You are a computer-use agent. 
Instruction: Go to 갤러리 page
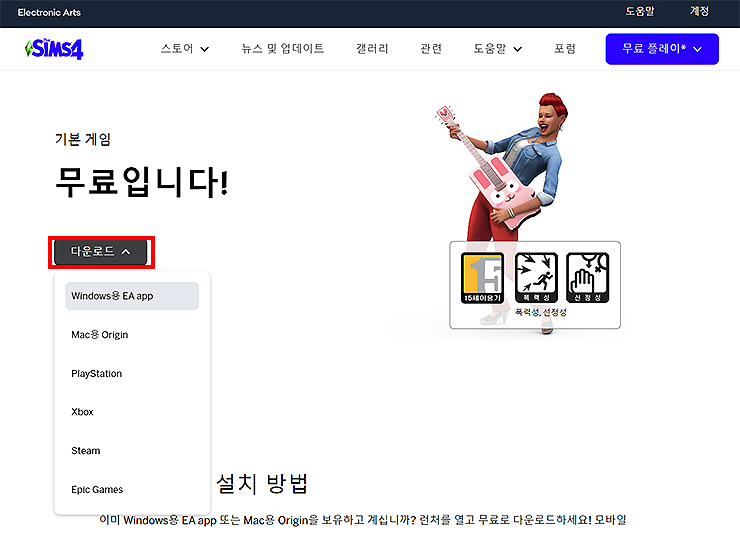click(372, 49)
